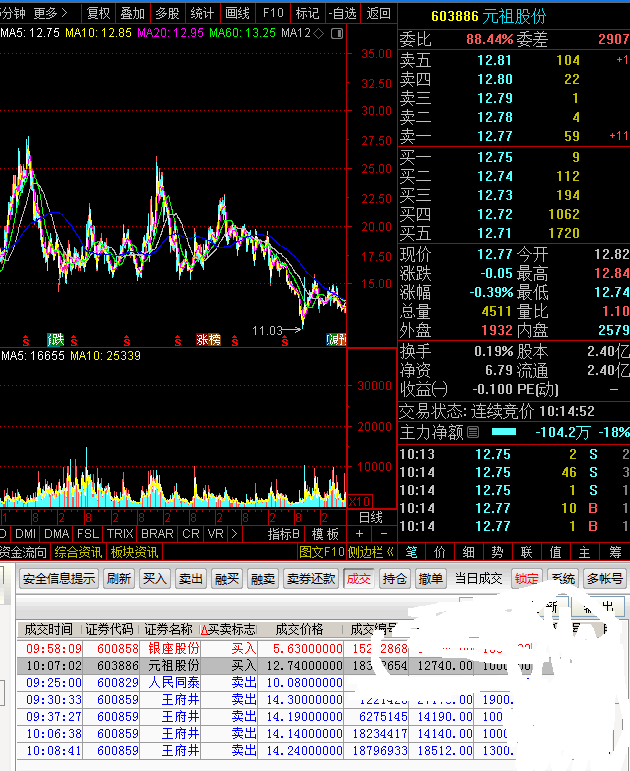Click the diamond icon next to MA12

coord(319,33)
